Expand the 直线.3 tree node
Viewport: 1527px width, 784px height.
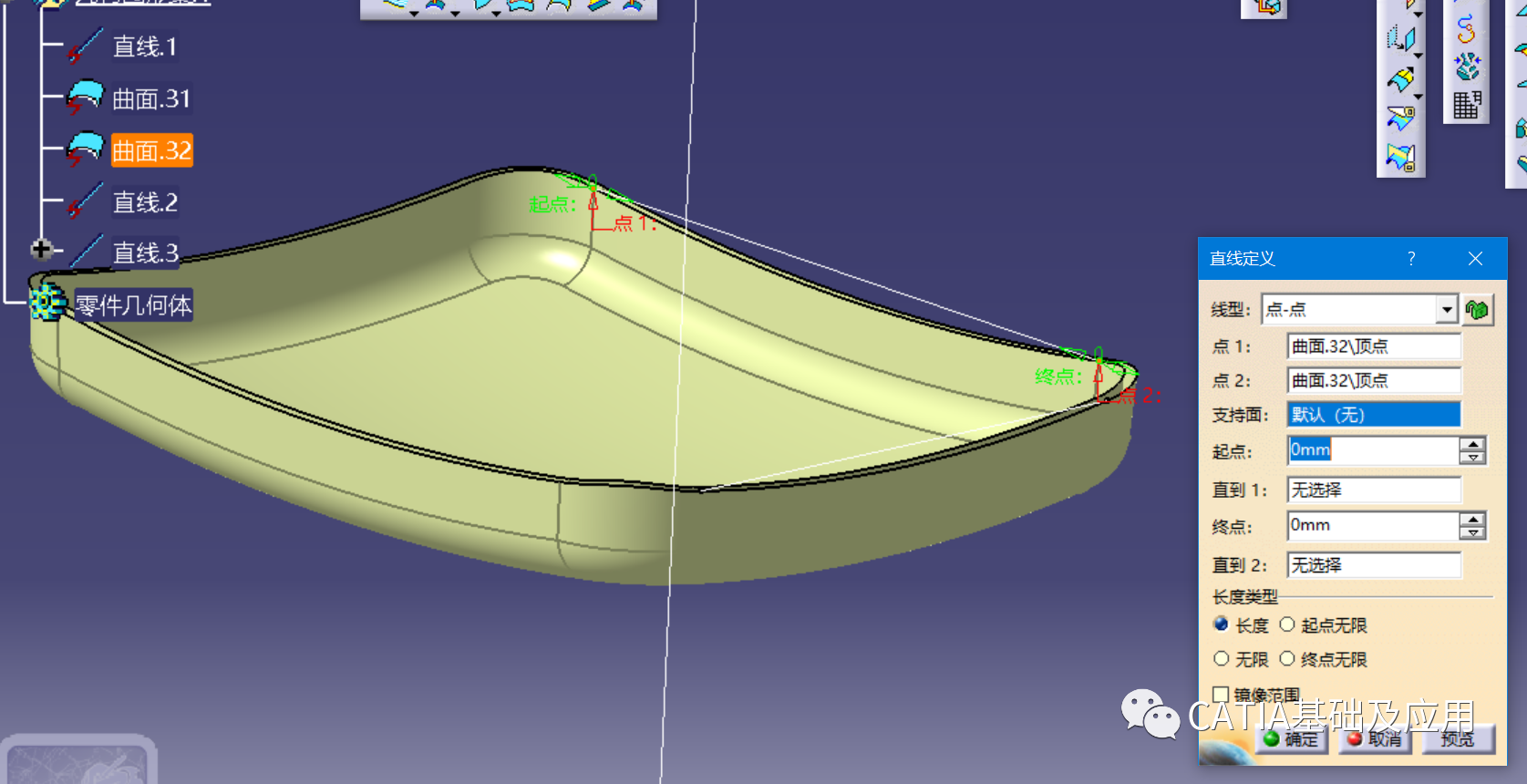click(x=40, y=249)
